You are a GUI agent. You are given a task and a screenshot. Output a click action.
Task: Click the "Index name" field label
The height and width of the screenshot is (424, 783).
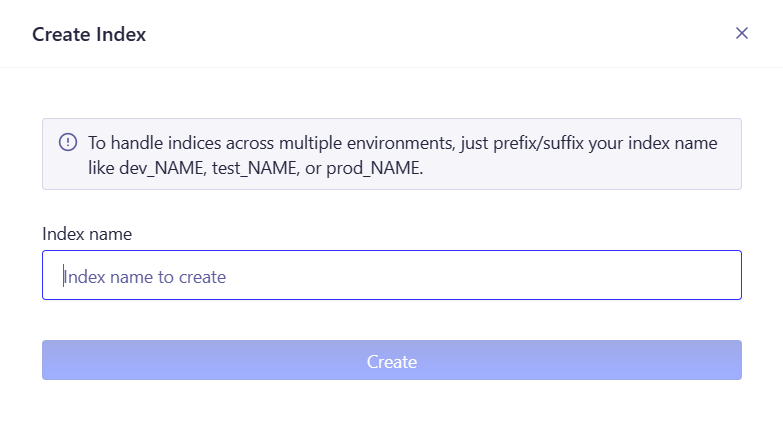tap(87, 234)
